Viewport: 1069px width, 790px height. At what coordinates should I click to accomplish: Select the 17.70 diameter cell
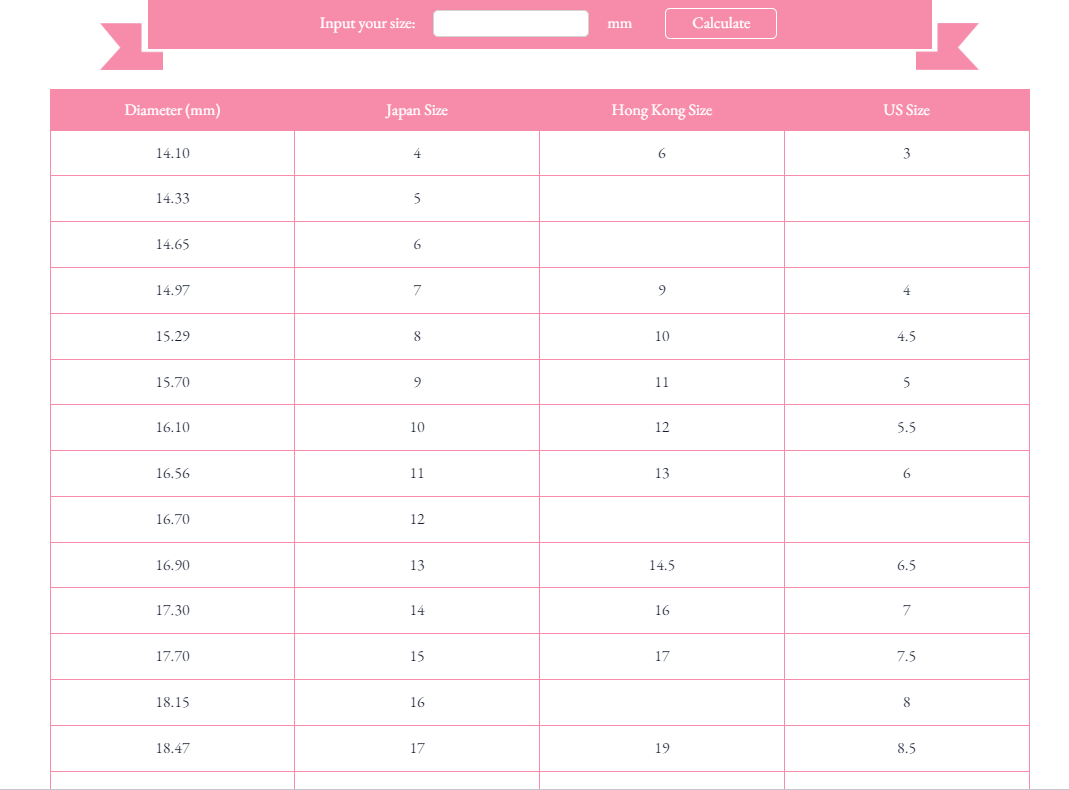(172, 656)
